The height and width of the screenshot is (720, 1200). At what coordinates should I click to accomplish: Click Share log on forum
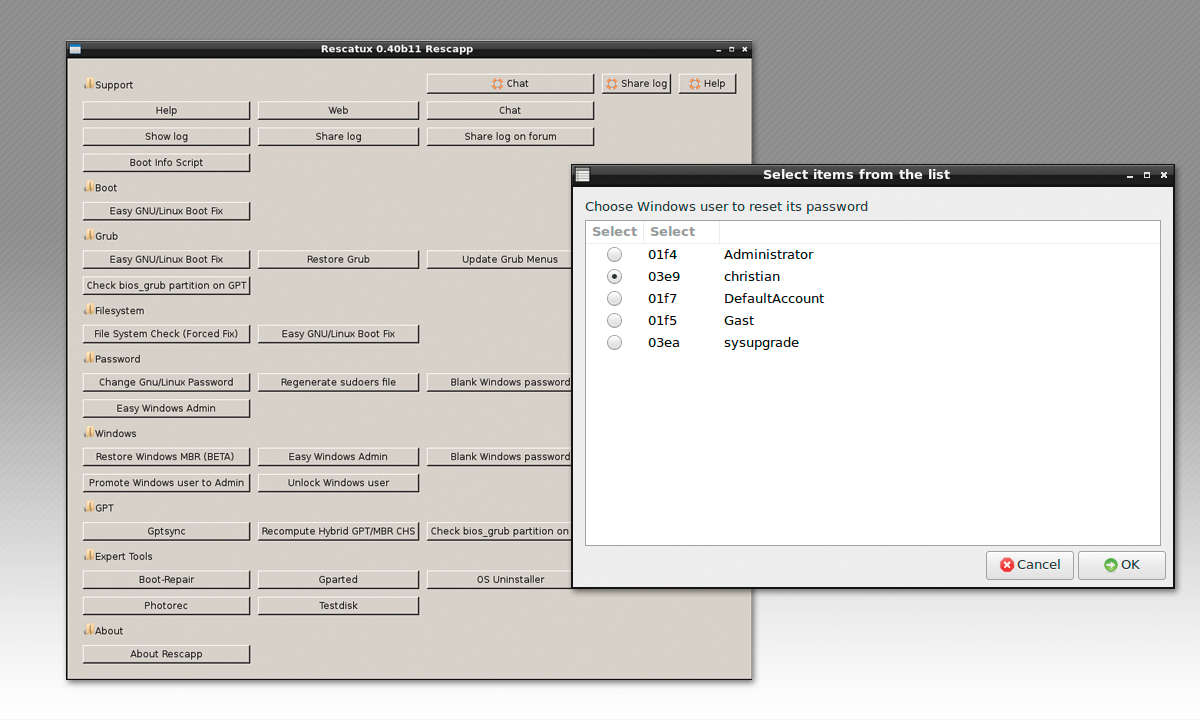pyautogui.click(x=510, y=137)
